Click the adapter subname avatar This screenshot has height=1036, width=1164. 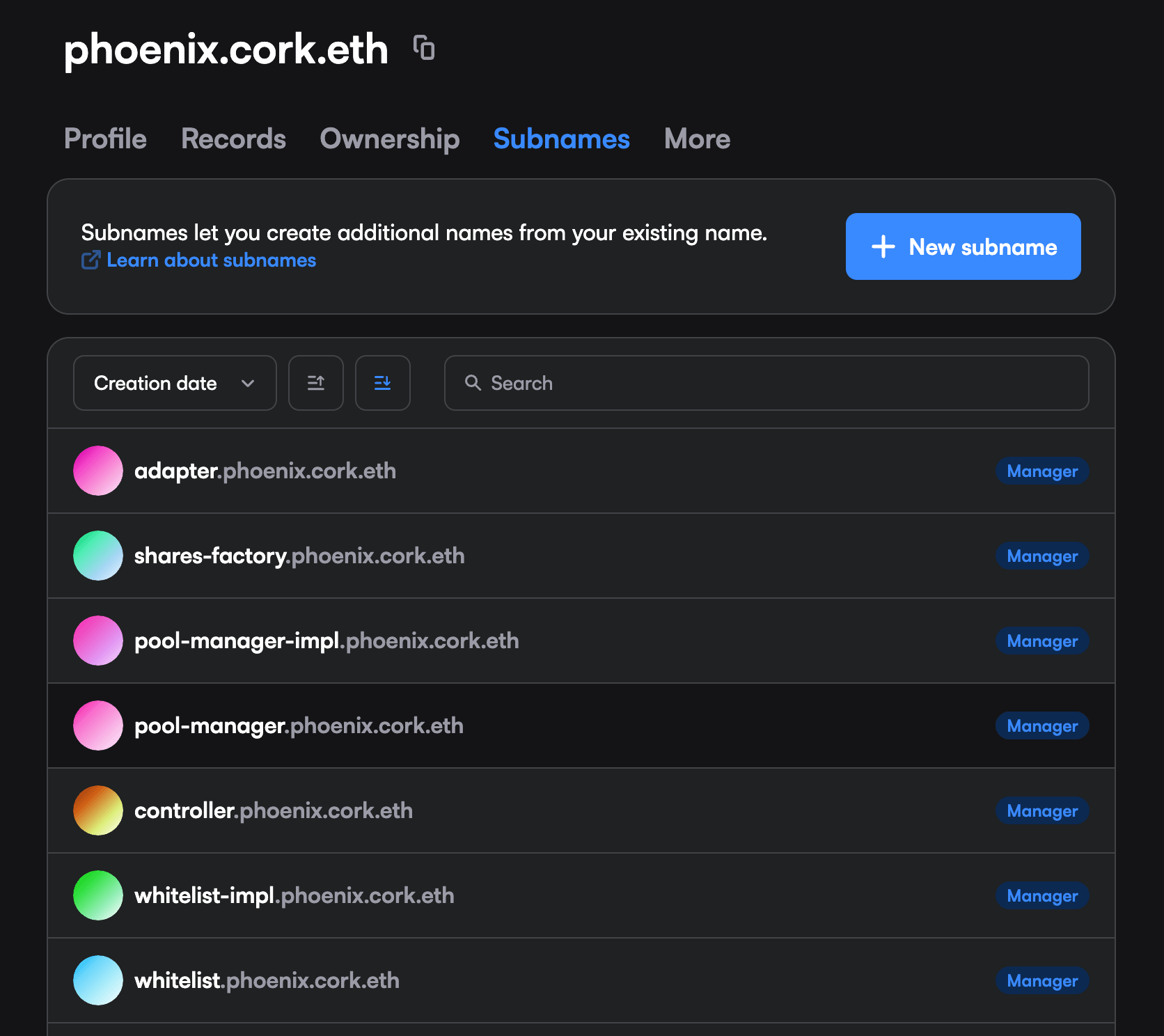pyautogui.click(x=98, y=471)
